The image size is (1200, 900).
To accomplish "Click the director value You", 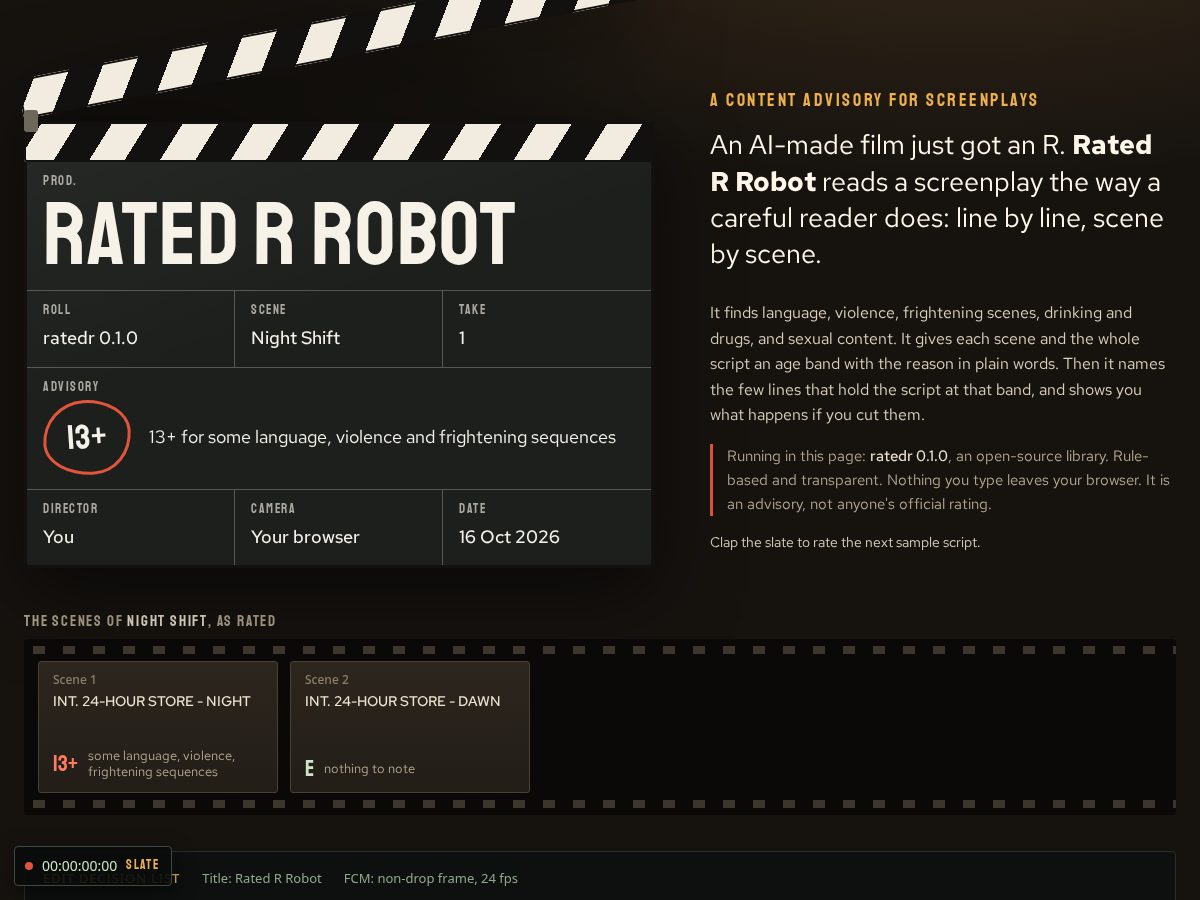I will coord(58,537).
